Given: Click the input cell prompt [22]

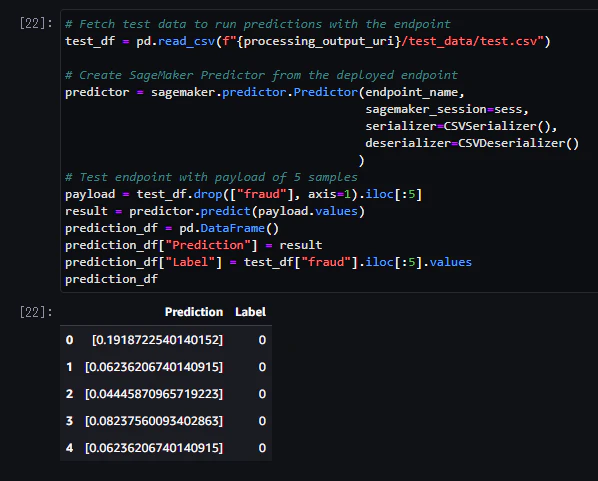Looking at the screenshot, I should tap(36, 24).
